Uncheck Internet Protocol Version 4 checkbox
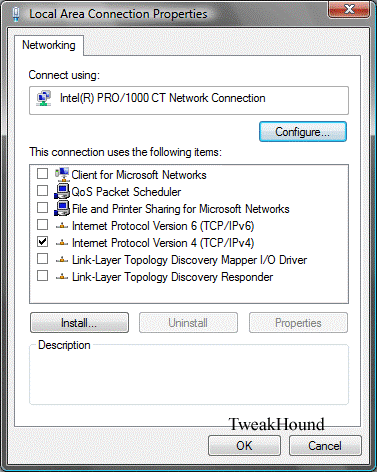Screen dimensions: 377x472 tap(42, 242)
